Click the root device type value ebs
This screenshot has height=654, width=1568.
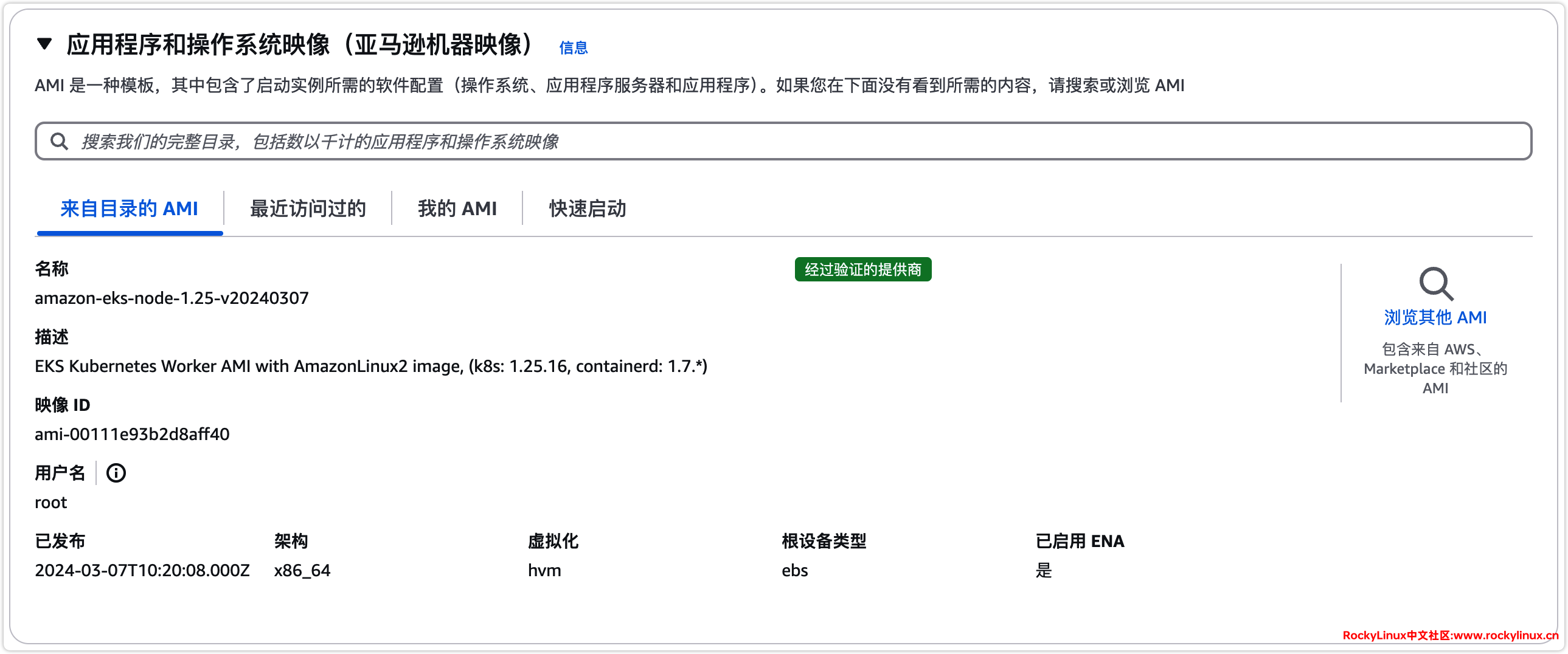click(x=794, y=571)
